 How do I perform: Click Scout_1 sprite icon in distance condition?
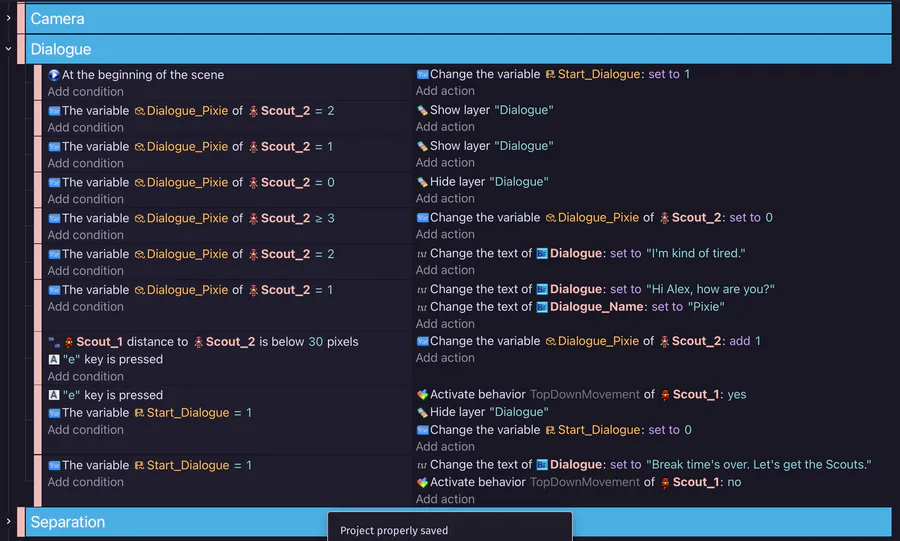click(x=69, y=342)
